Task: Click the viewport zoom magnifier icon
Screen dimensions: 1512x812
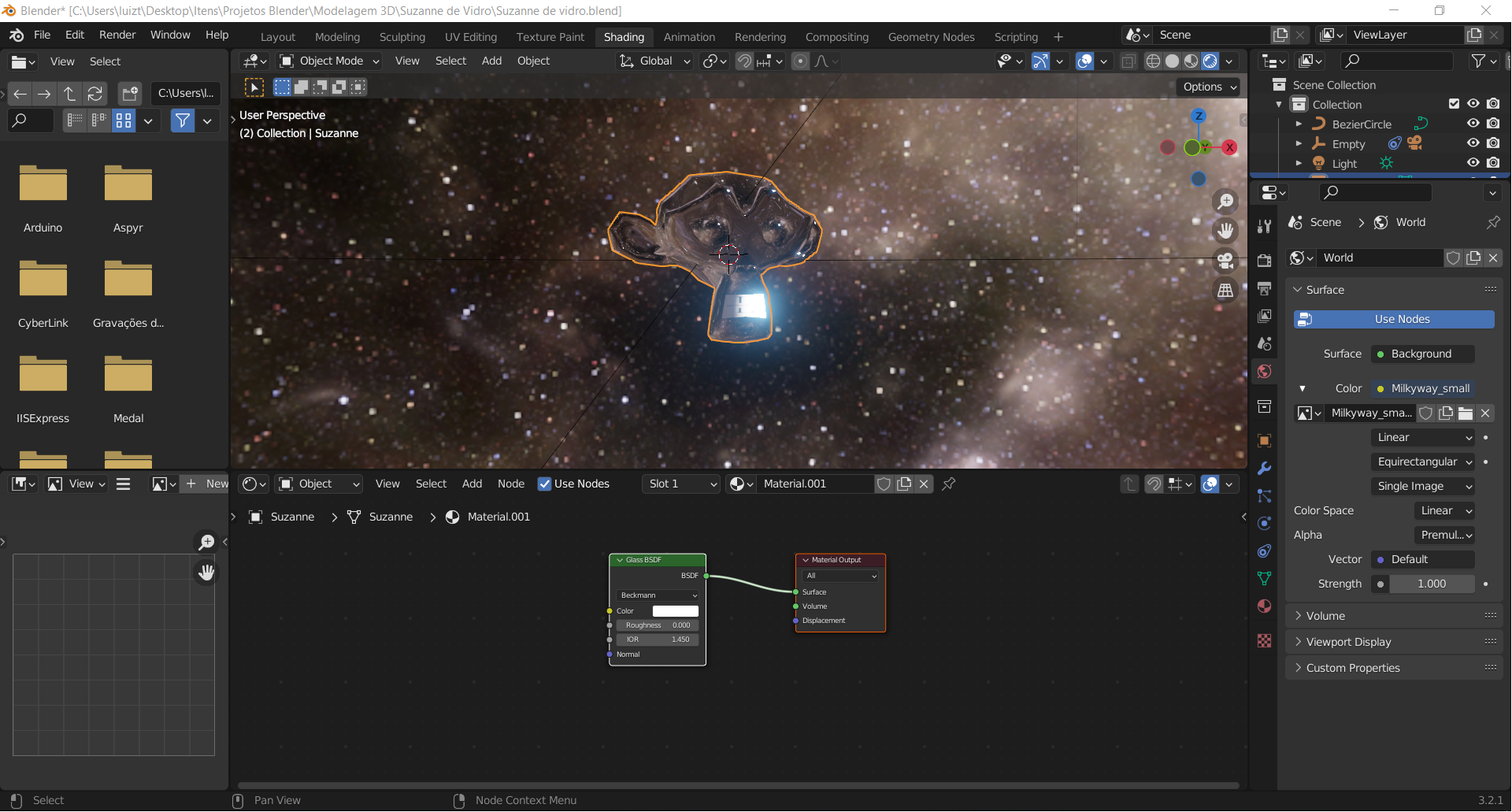Action: [1225, 202]
